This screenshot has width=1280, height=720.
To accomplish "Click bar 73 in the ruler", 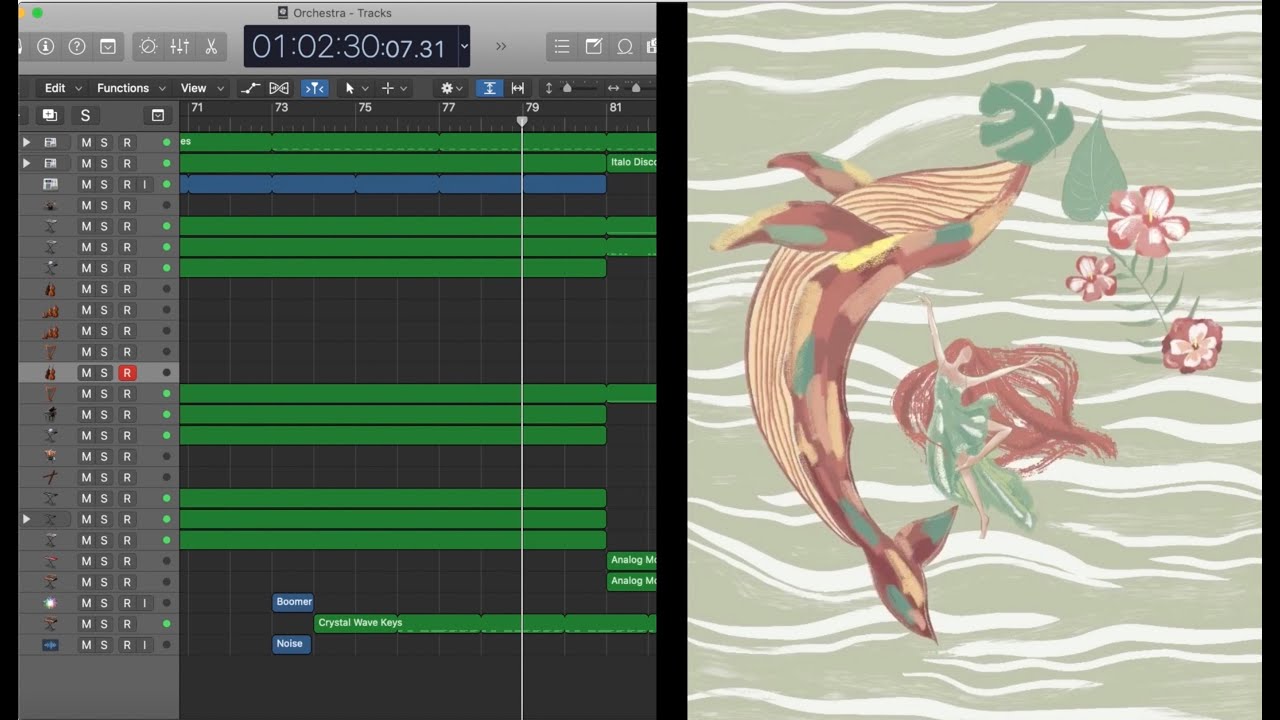I will (x=281, y=107).
